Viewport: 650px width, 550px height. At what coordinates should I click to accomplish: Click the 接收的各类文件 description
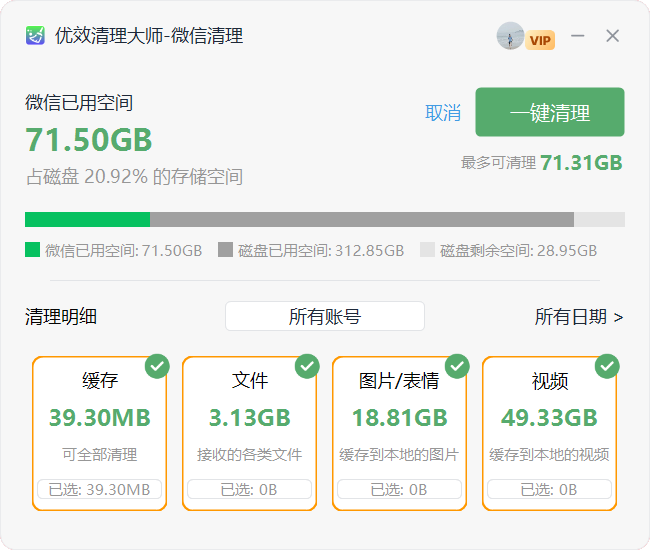coord(250,455)
